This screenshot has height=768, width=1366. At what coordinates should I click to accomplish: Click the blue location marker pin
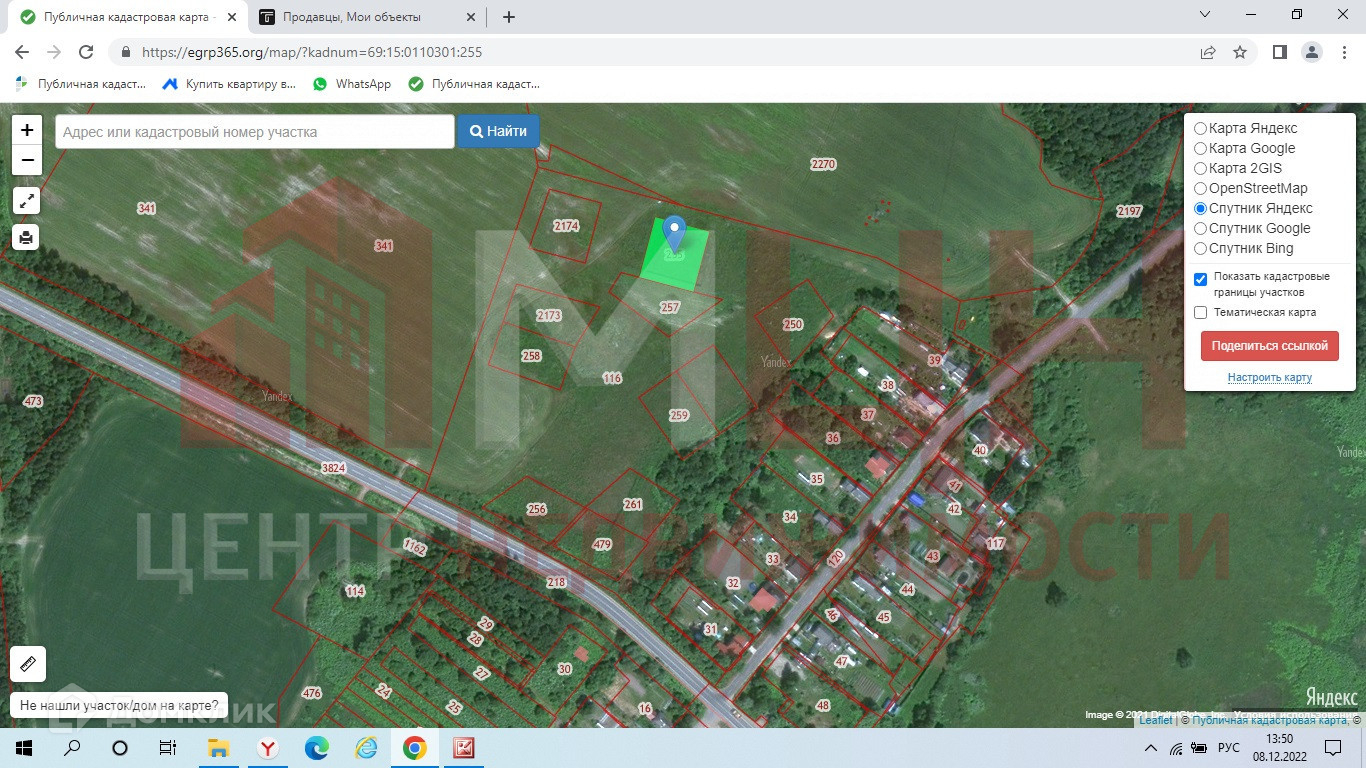point(675,232)
